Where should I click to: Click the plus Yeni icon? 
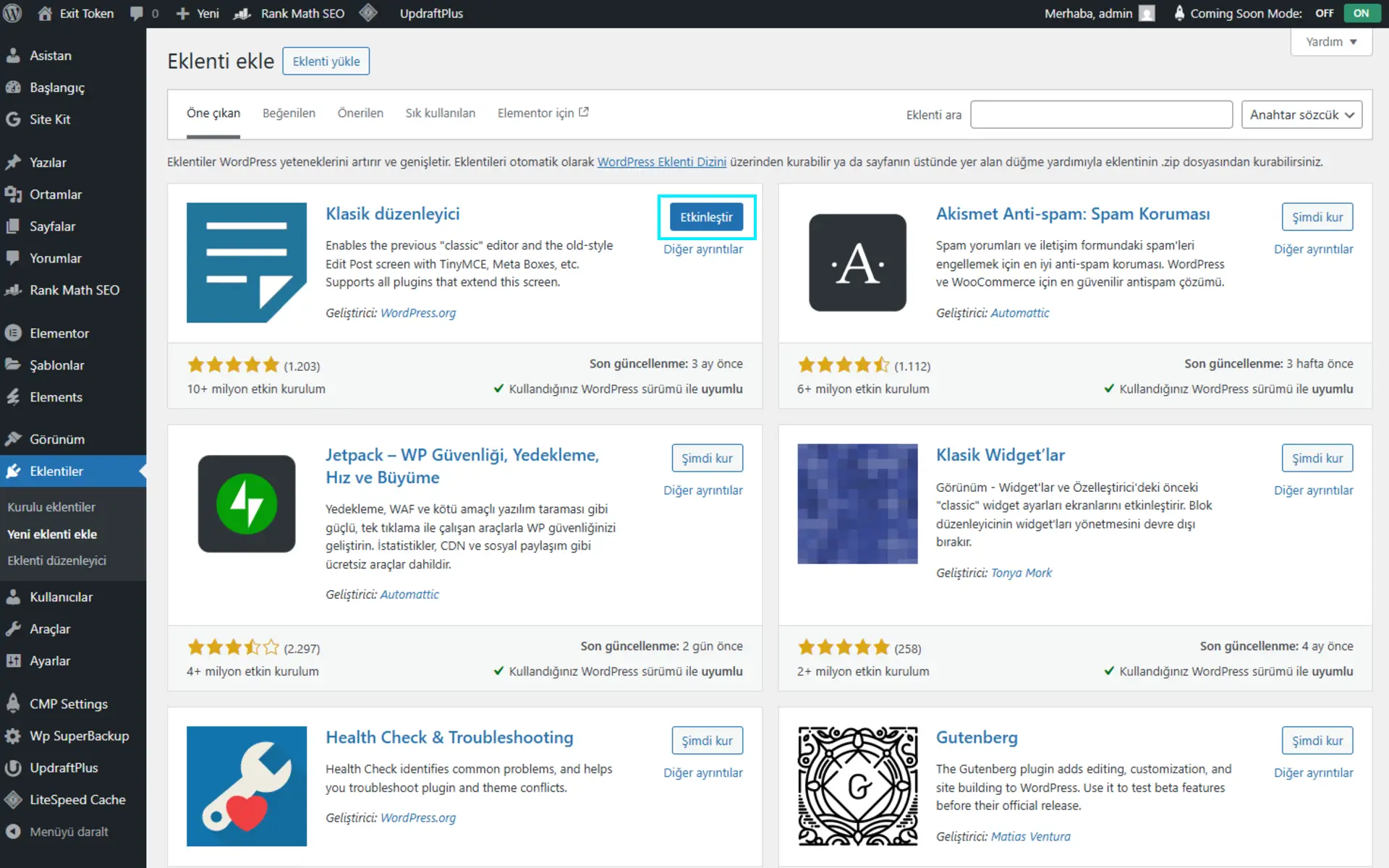tap(182, 13)
